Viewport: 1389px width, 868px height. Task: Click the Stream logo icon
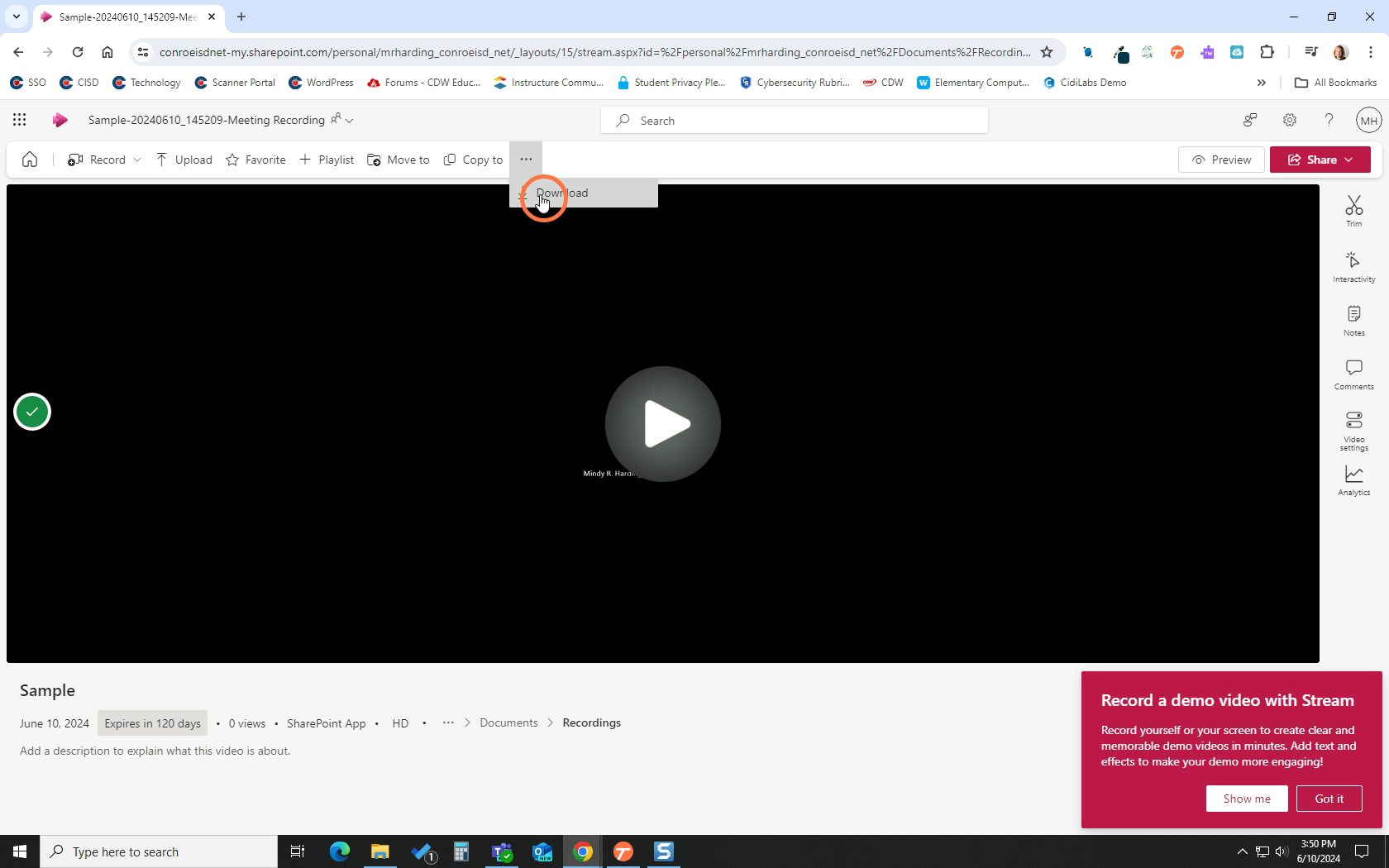tap(60, 120)
